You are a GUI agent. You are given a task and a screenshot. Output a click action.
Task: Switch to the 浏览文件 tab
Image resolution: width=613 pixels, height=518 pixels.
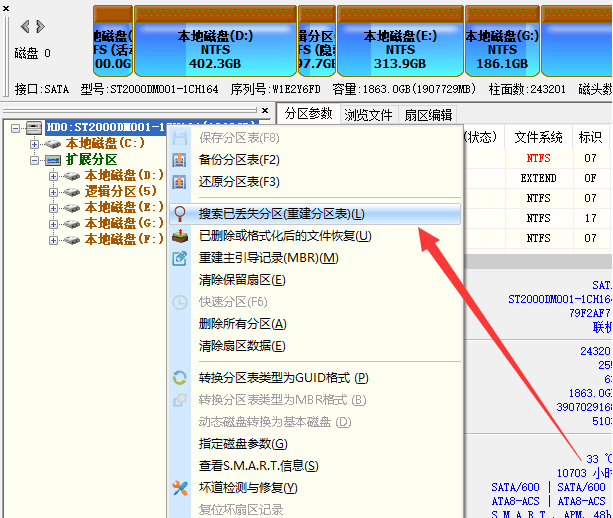[369, 115]
